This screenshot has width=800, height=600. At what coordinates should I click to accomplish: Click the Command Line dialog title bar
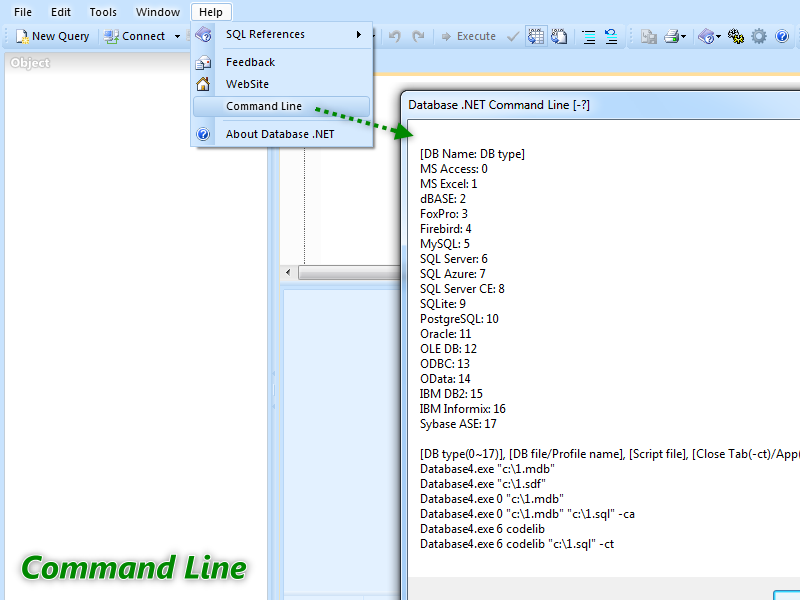602,105
